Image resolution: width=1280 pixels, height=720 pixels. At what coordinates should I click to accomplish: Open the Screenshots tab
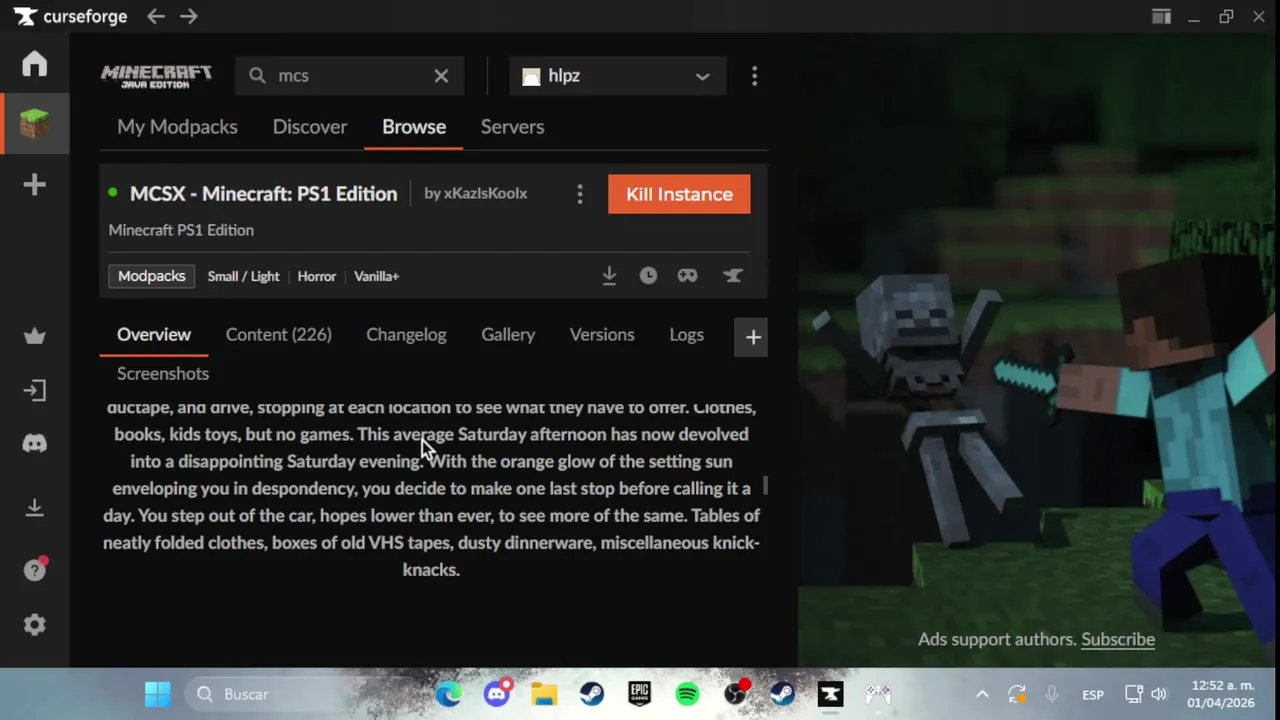click(x=163, y=374)
